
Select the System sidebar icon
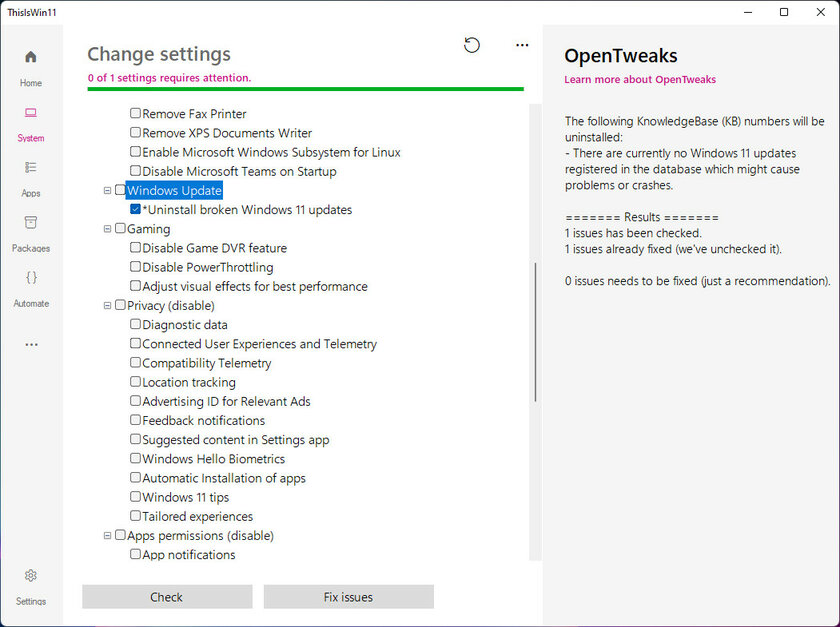[31, 124]
